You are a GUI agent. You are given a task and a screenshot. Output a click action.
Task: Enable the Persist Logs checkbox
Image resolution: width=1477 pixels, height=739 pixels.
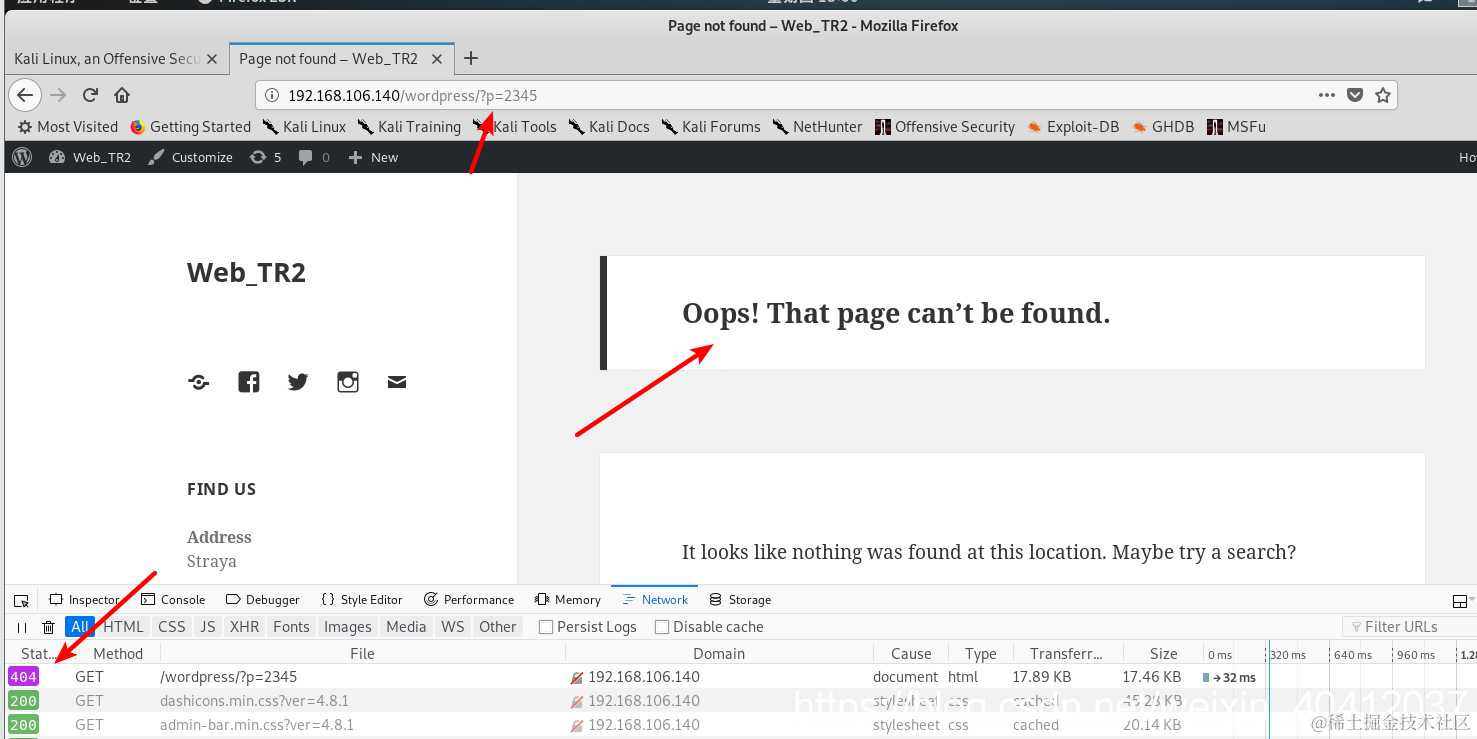[545, 627]
